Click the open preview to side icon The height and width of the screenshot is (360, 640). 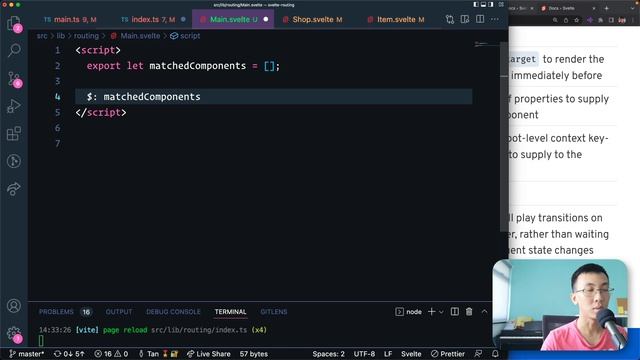[x=465, y=20]
